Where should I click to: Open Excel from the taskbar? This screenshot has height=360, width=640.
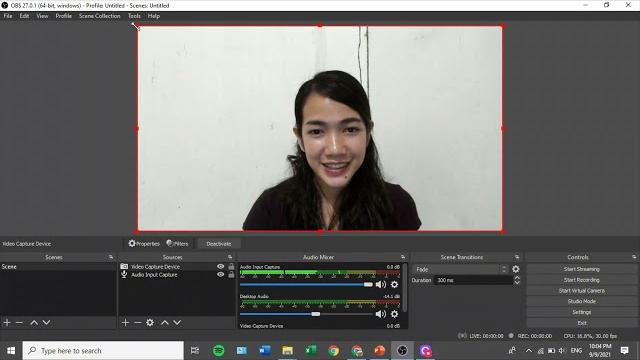[311, 351]
